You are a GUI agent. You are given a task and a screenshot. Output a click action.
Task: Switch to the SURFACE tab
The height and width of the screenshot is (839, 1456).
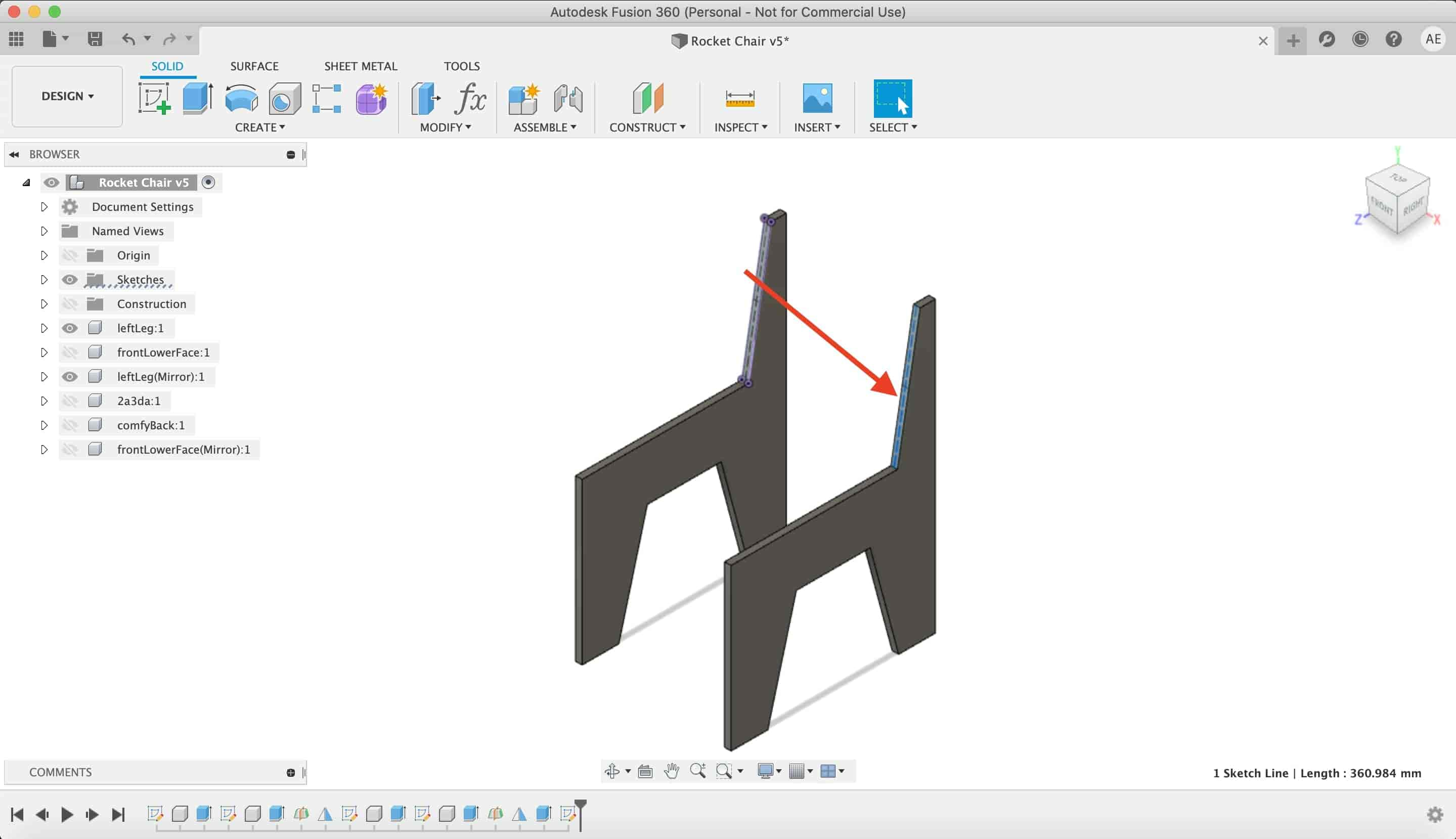coord(254,66)
